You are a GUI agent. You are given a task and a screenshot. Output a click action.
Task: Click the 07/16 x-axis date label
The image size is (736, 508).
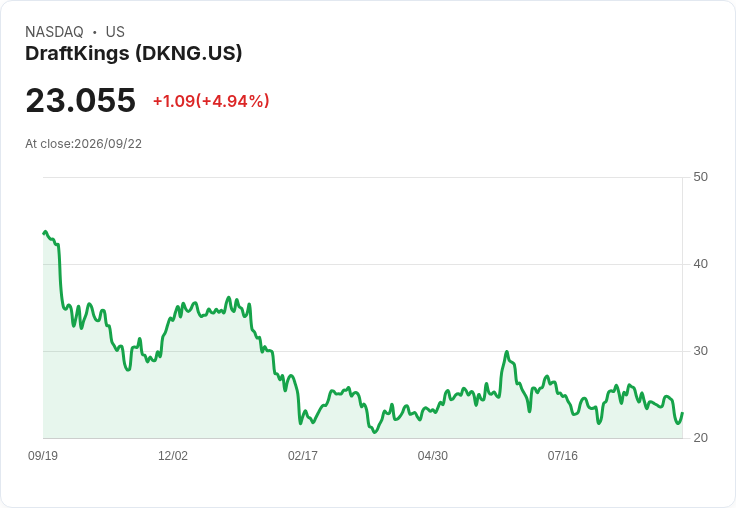pos(562,456)
